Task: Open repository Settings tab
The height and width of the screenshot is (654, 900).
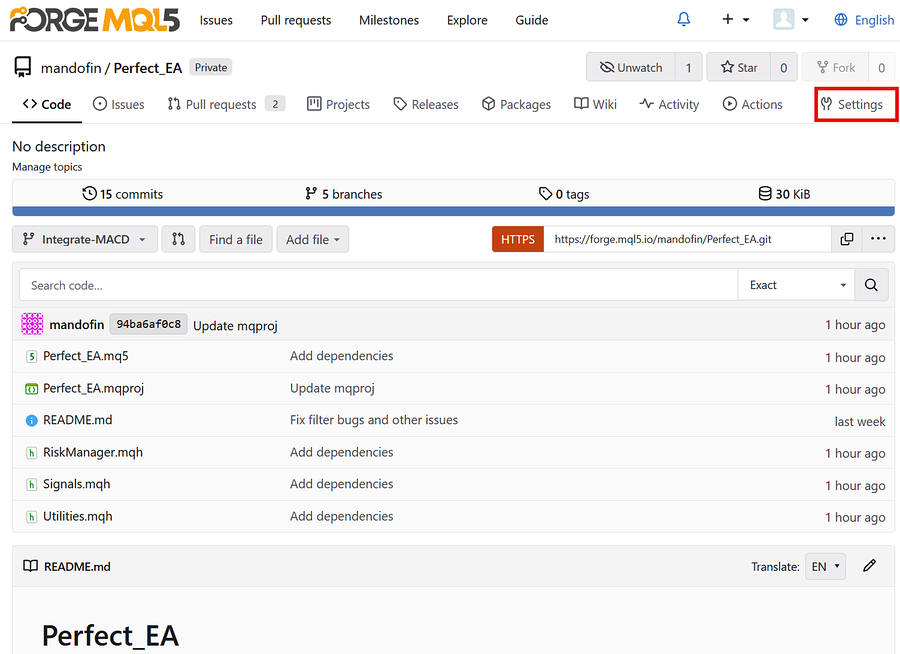Action: tap(852, 105)
